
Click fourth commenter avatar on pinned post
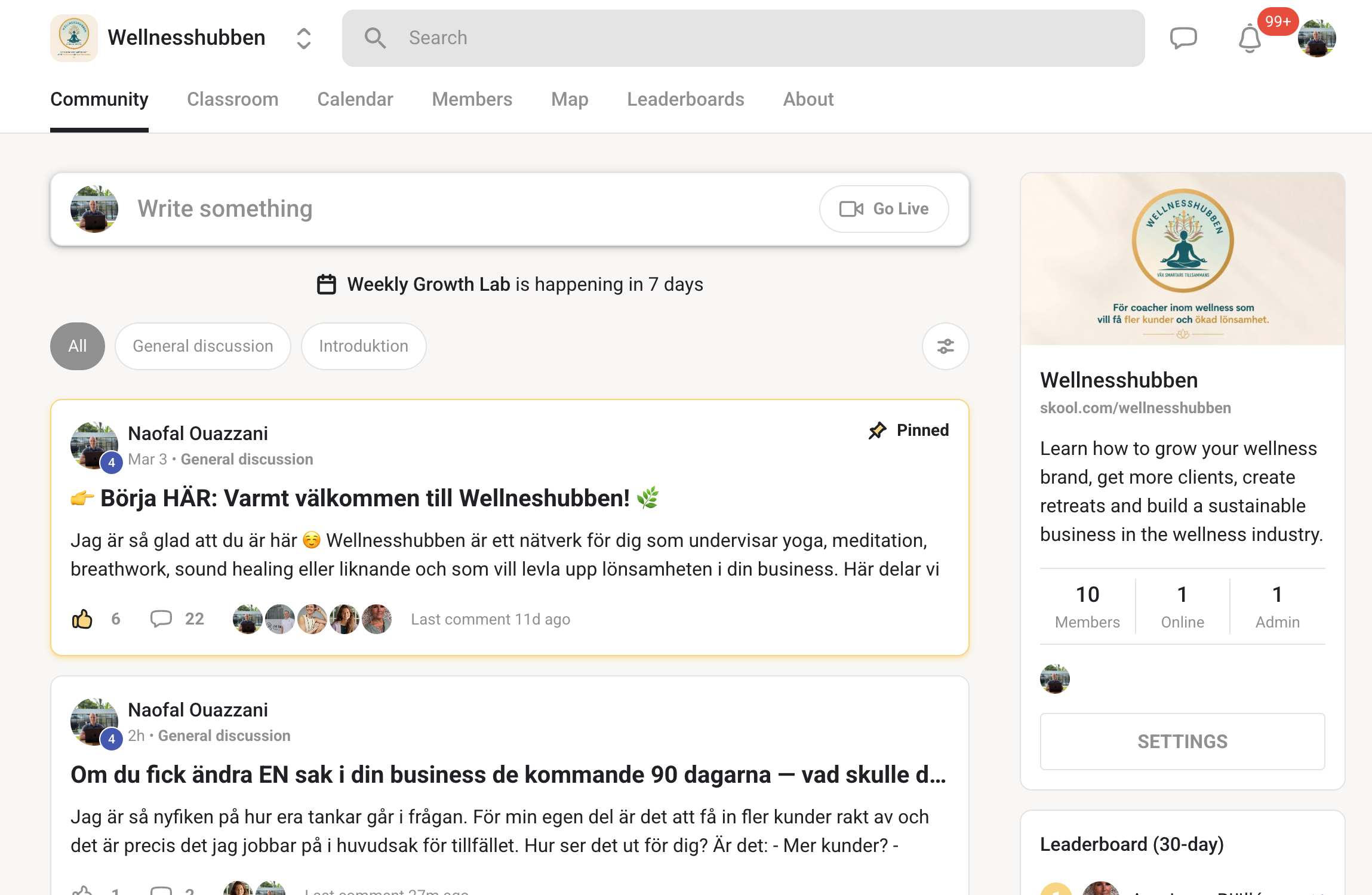344,619
